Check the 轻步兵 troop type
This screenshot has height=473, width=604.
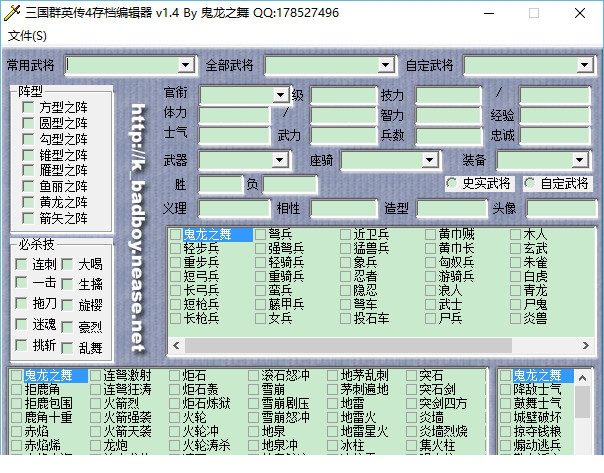click(x=175, y=248)
